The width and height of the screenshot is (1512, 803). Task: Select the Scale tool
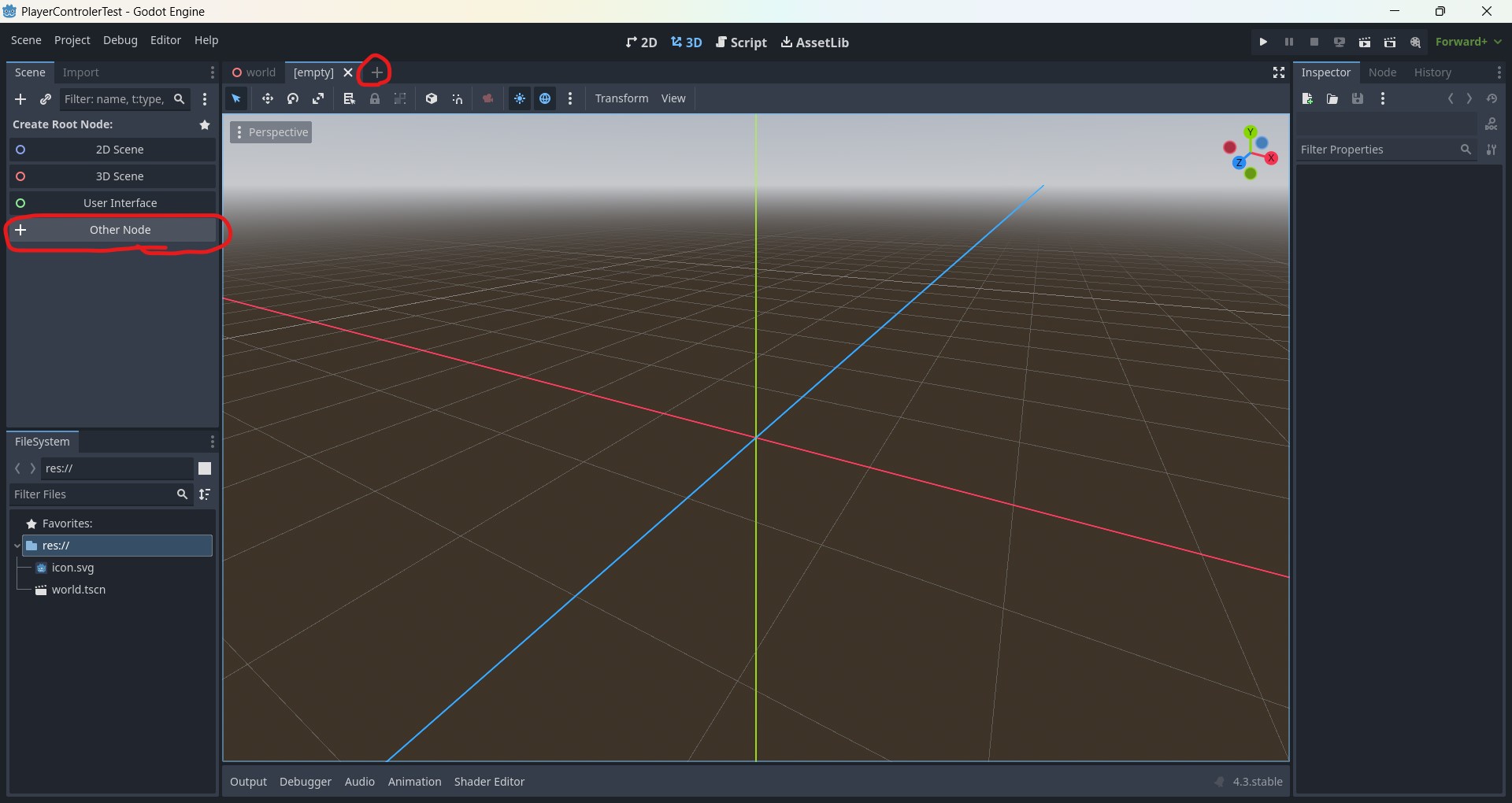click(318, 98)
